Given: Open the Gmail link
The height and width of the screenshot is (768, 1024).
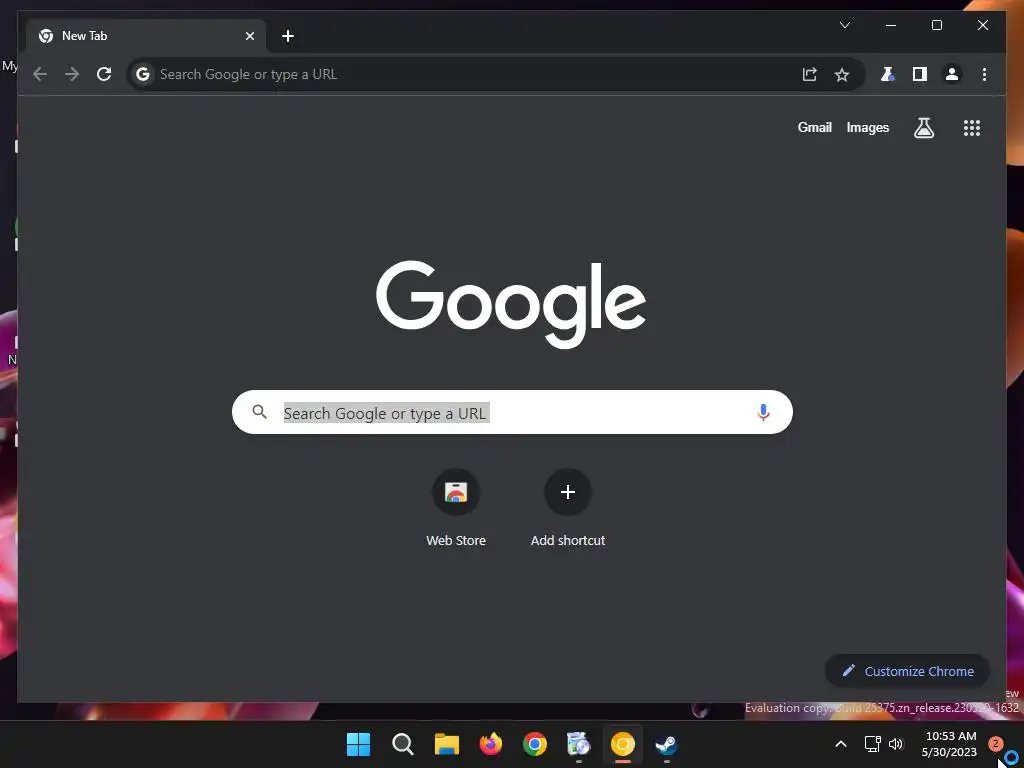Looking at the screenshot, I should pos(814,127).
